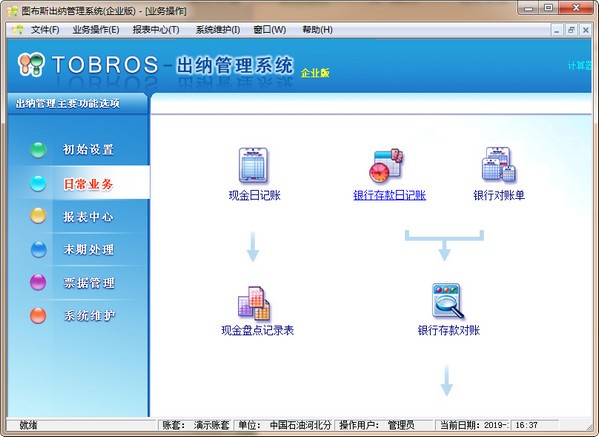Open the 文件(F) menu
The image size is (599, 437).
pyautogui.click(x=45, y=29)
